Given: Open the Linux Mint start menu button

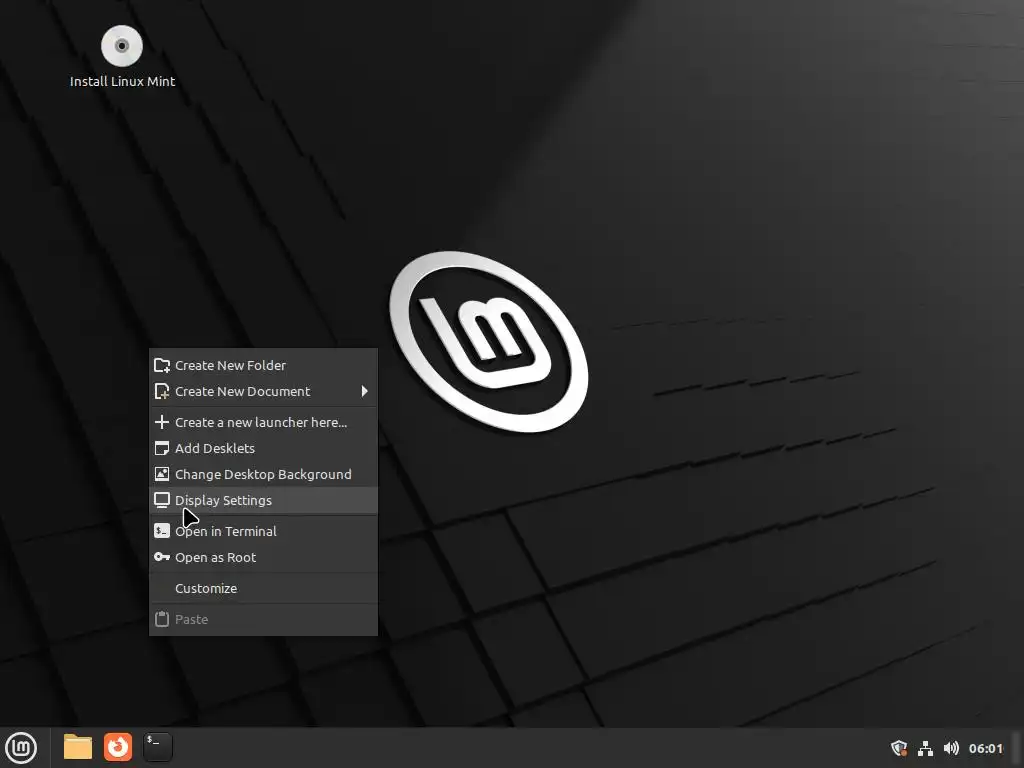Looking at the screenshot, I should 21,748.
